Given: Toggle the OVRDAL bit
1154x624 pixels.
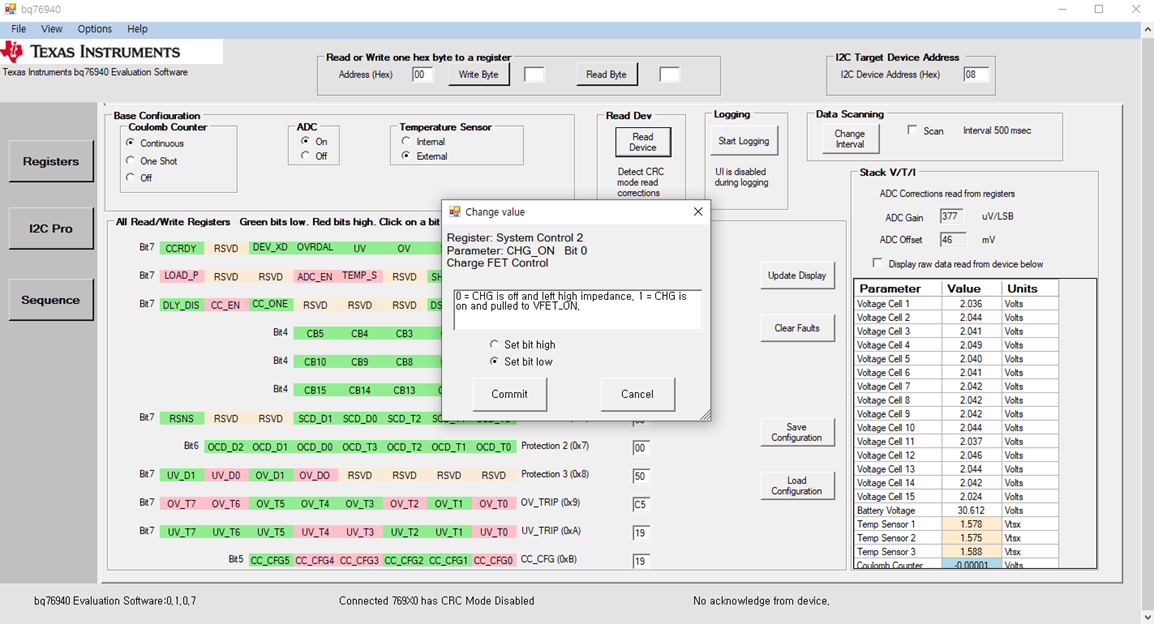Looking at the screenshot, I should pos(315,248).
